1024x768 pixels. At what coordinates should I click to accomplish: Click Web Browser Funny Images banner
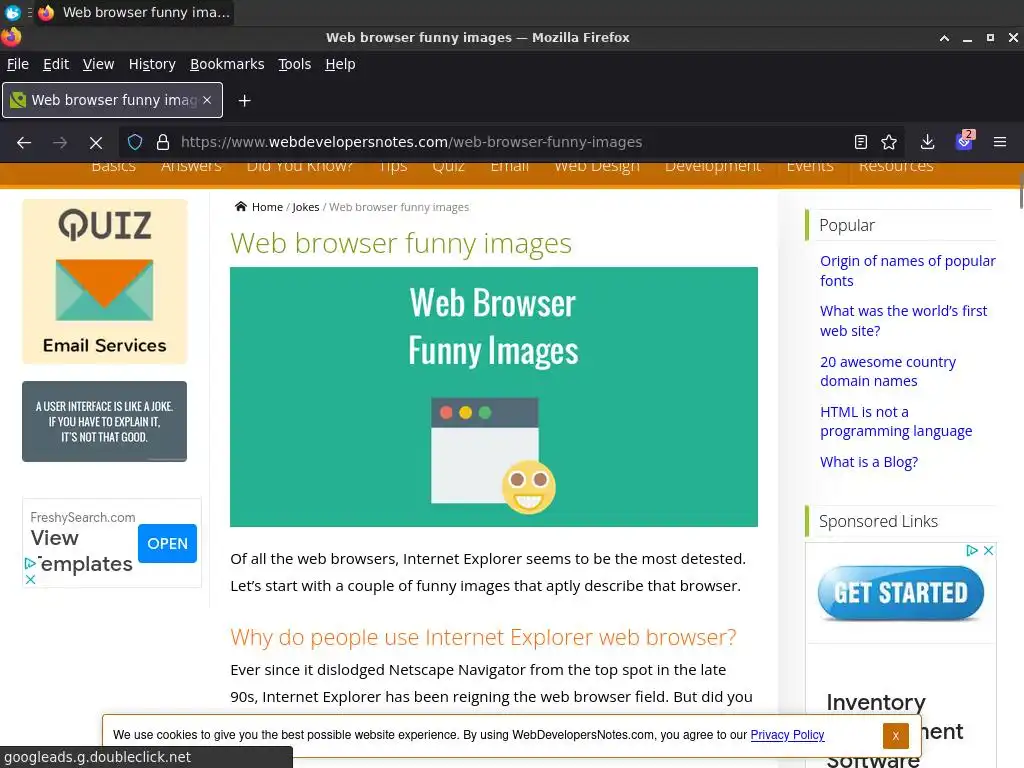(x=494, y=396)
